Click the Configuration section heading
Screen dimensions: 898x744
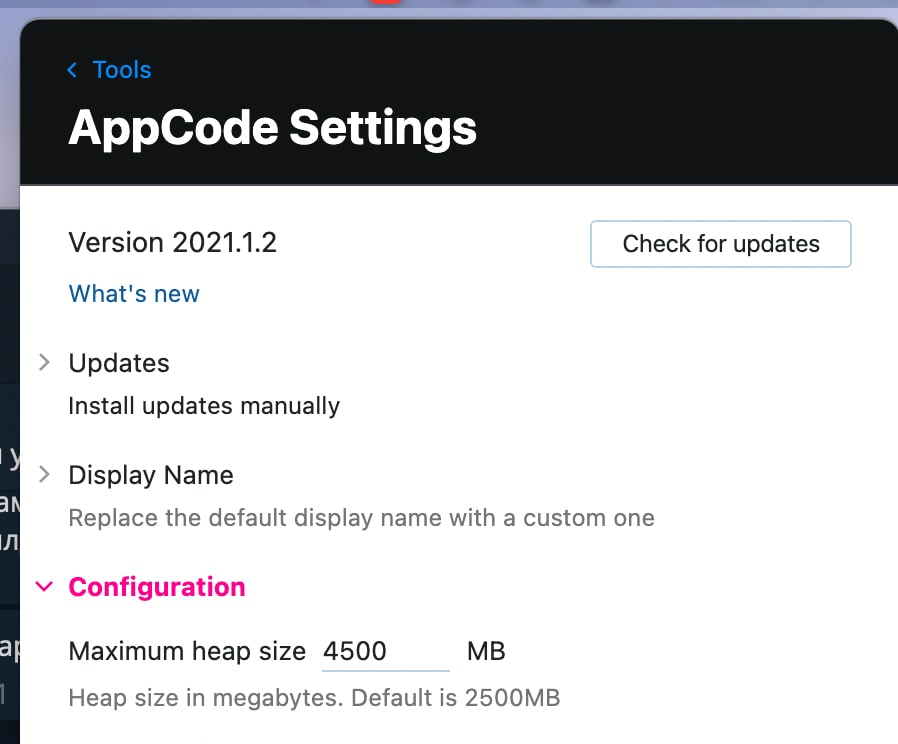point(157,587)
